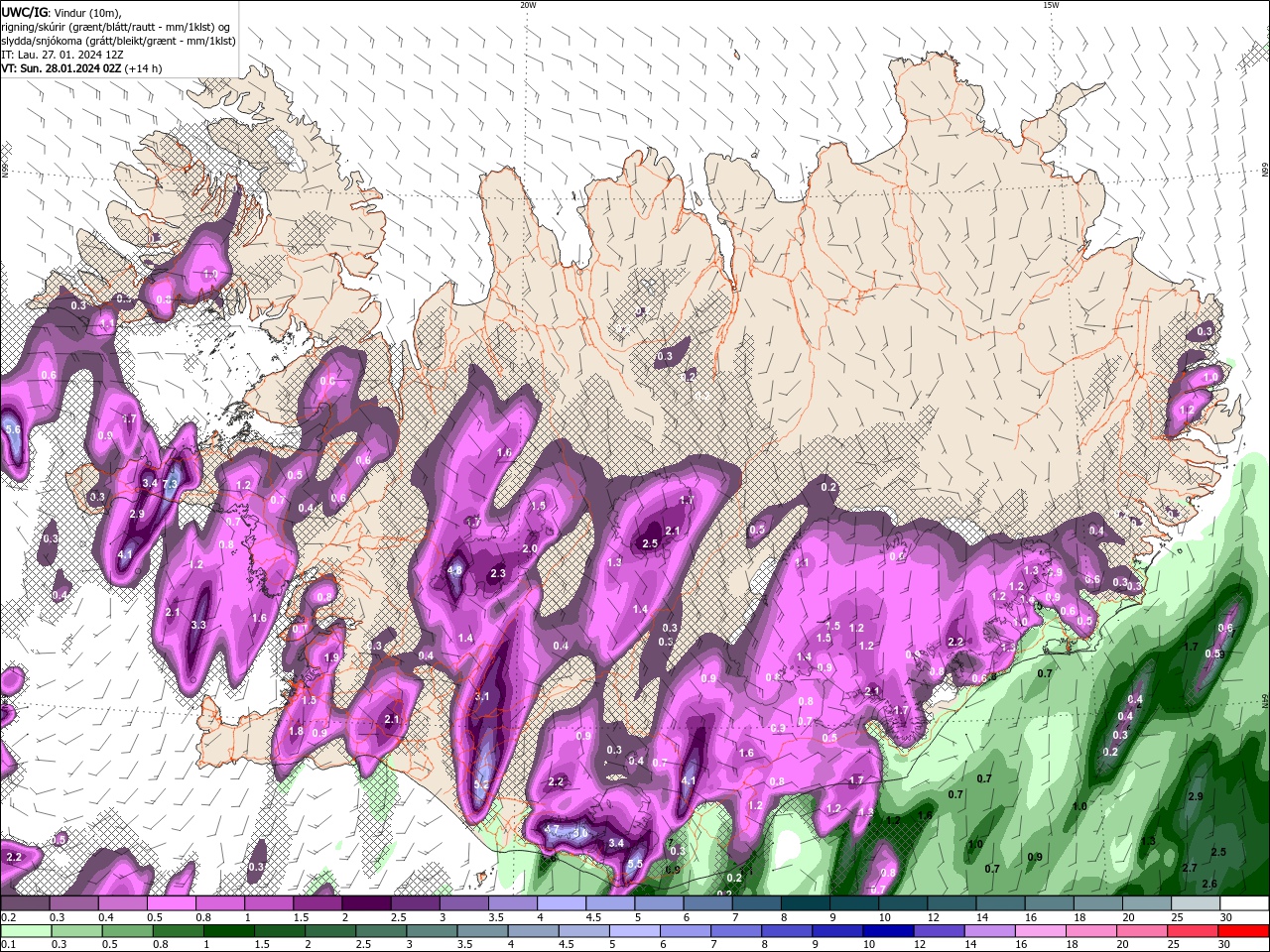Click the 'UWC/IG: Vindur (10m)' title text
This screenshot has height=952, width=1270.
point(62,12)
